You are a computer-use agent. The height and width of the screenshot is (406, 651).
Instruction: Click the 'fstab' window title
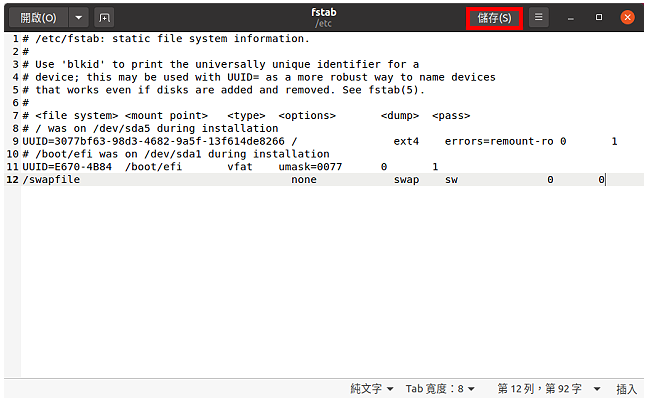324,12
